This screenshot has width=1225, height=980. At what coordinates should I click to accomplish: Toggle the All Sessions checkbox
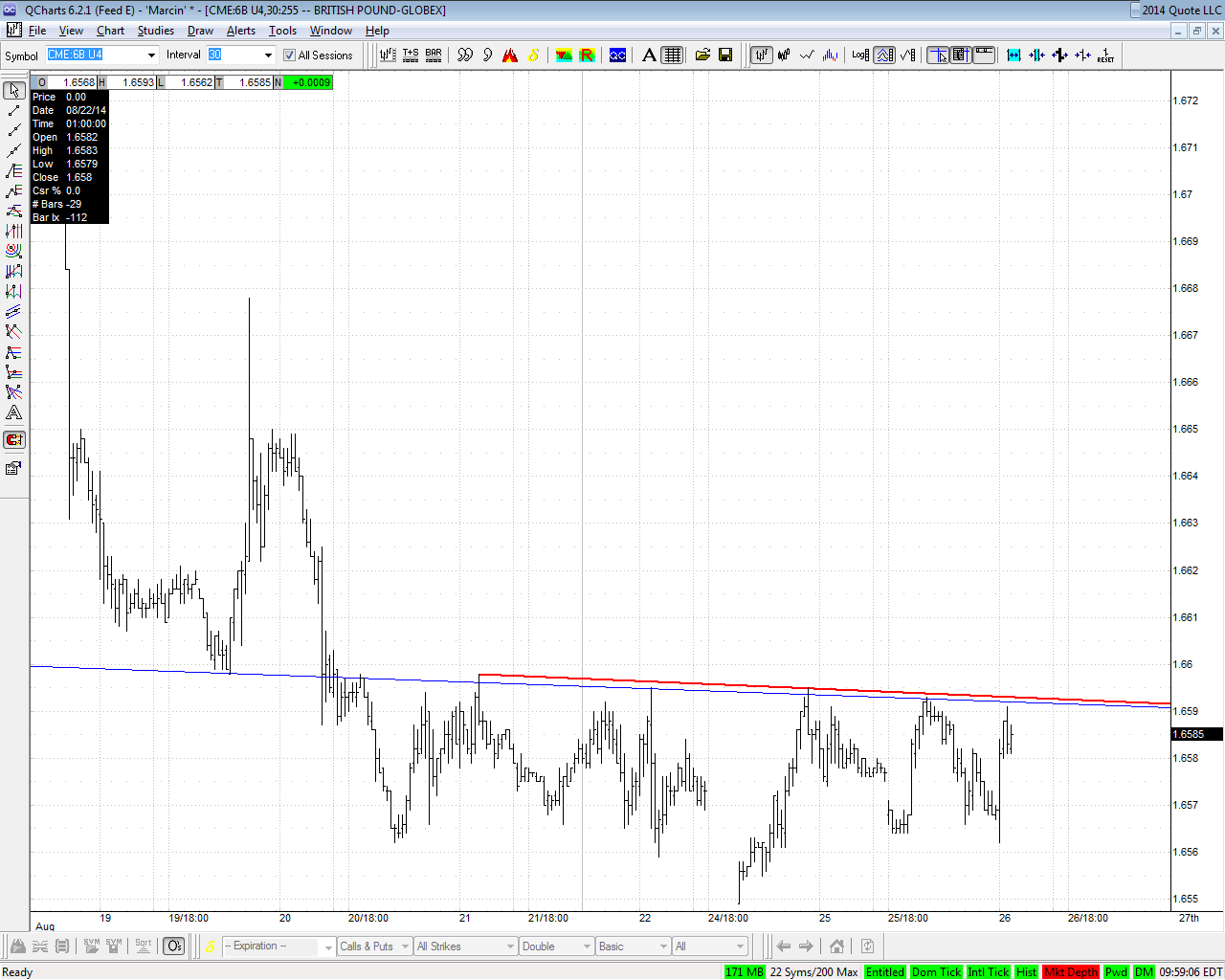[x=289, y=56]
